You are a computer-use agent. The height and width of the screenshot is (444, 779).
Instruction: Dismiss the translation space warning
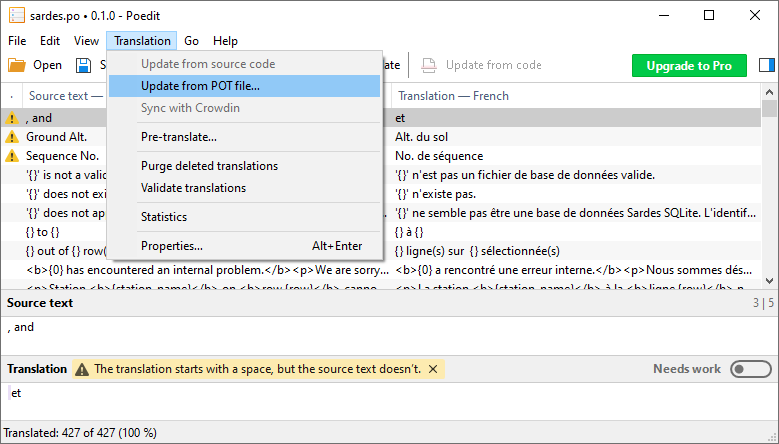[433, 369]
